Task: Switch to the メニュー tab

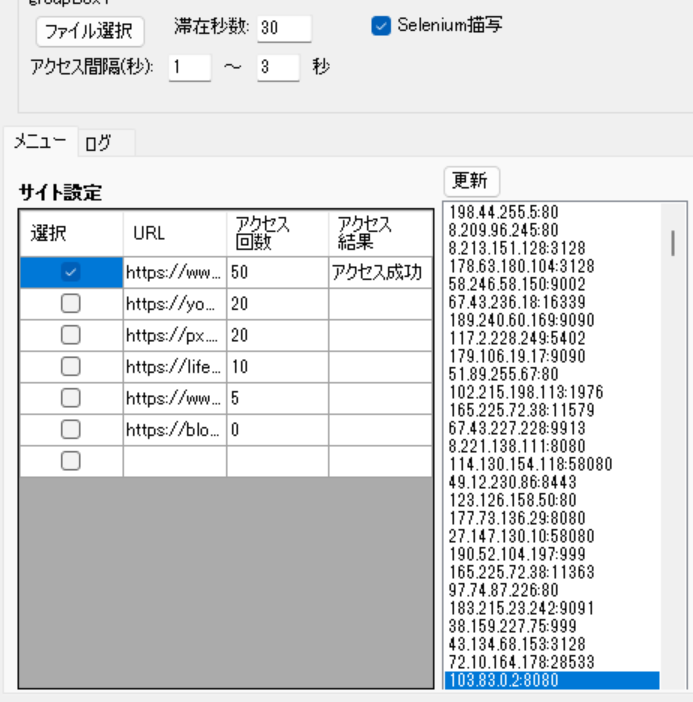Action: pos(40,142)
